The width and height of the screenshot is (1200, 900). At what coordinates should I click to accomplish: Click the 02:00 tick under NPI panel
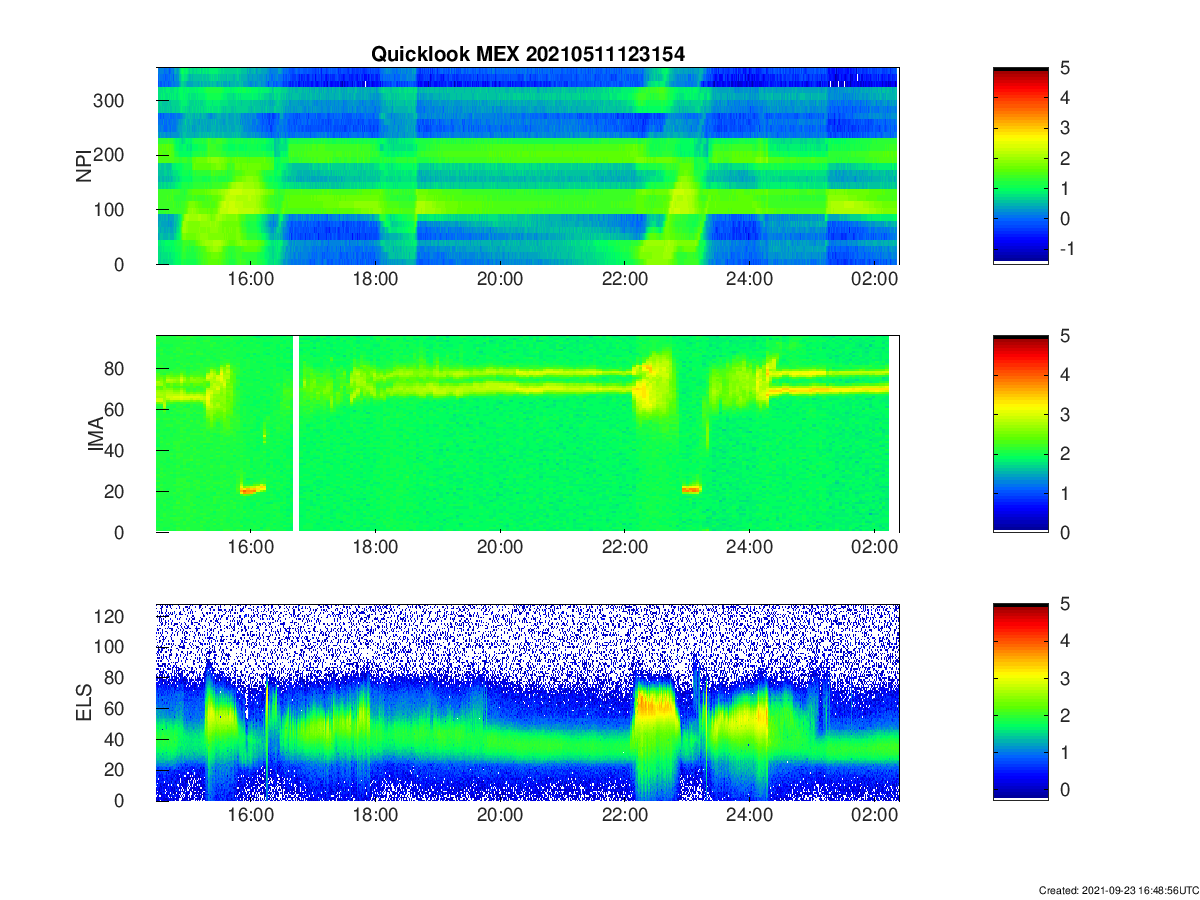click(874, 281)
